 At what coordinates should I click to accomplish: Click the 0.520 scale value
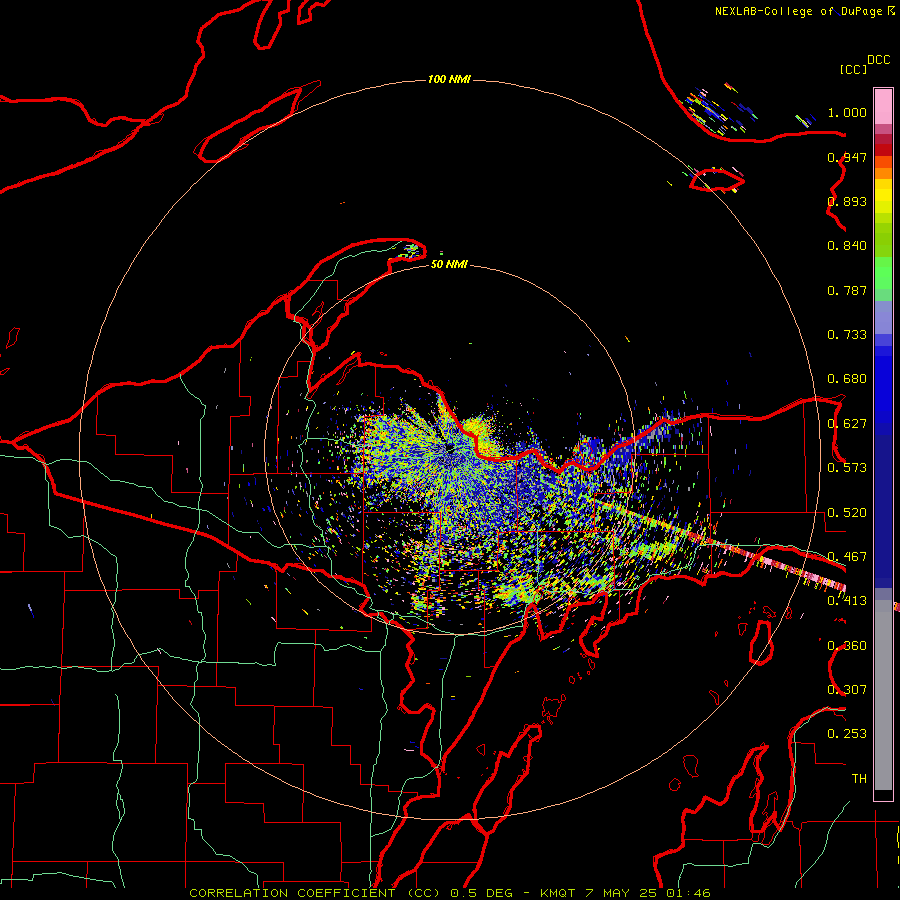point(847,513)
